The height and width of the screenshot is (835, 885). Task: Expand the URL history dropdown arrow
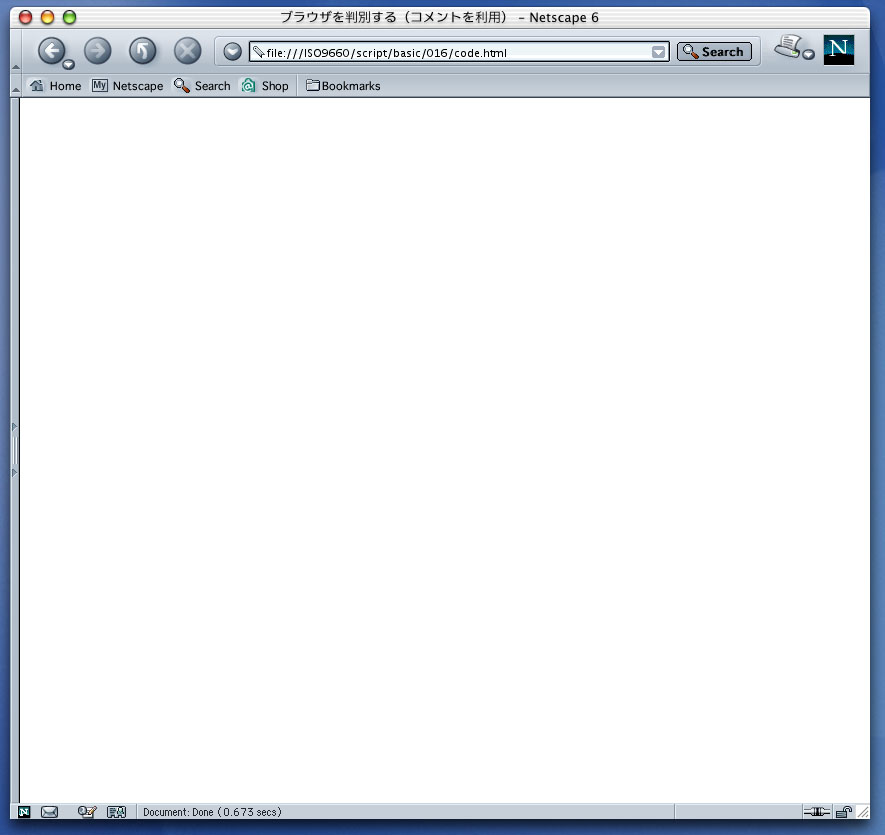coord(658,53)
